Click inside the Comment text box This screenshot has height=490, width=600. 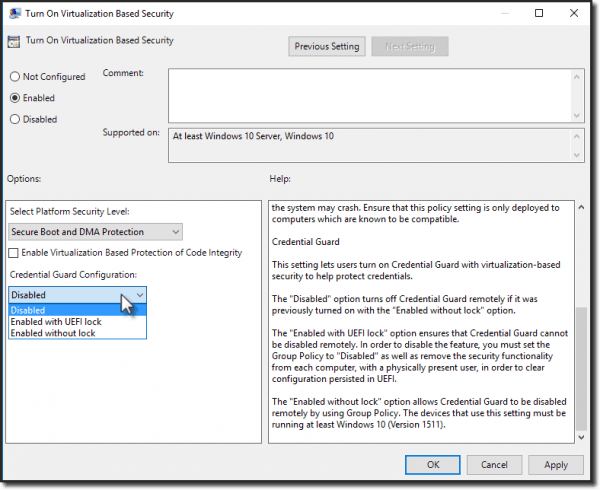coord(369,96)
